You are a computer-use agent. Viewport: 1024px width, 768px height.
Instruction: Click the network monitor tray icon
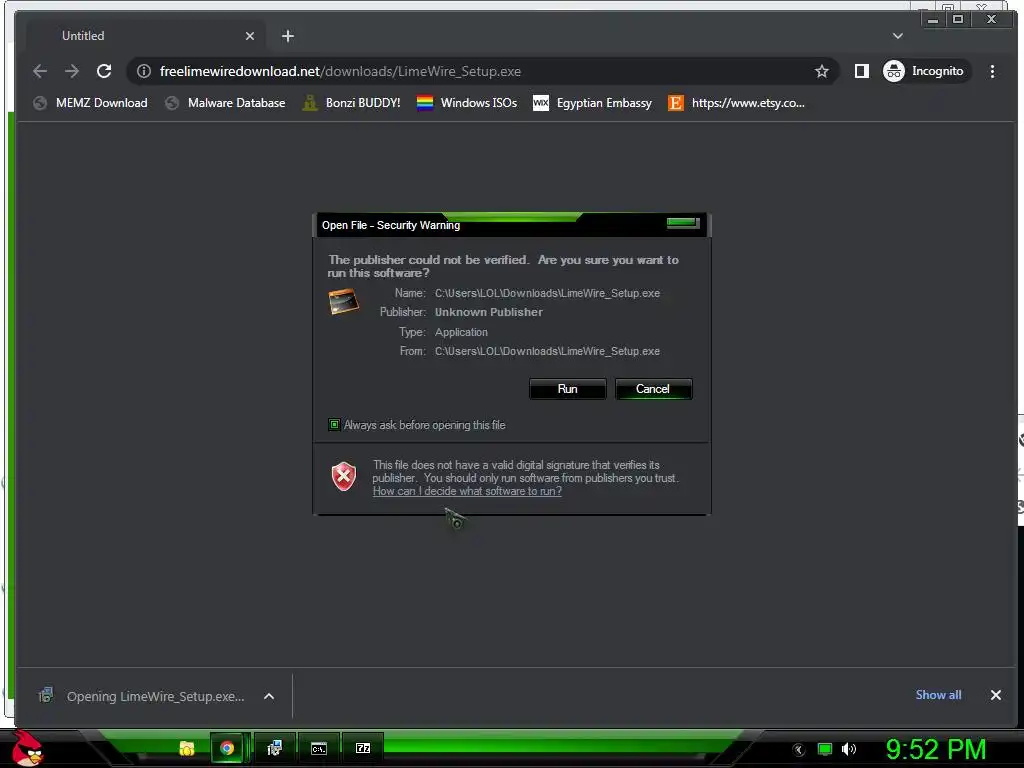pos(825,749)
